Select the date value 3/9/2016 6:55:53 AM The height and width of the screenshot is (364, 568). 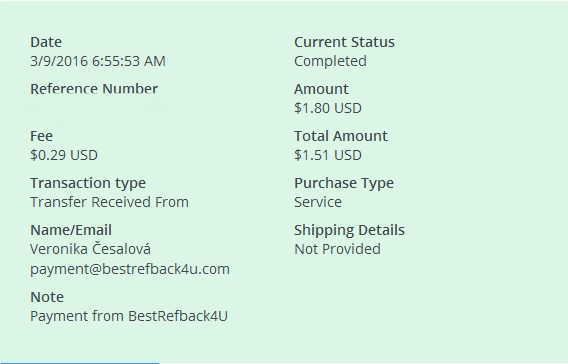tap(98, 61)
